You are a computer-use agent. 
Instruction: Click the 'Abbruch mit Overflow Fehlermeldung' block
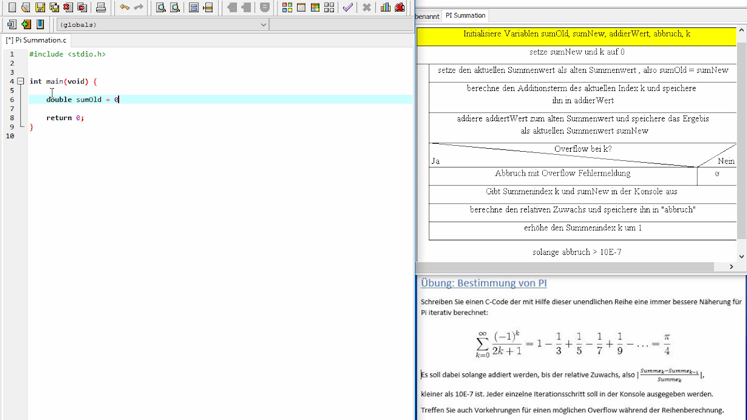click(562, 174)
